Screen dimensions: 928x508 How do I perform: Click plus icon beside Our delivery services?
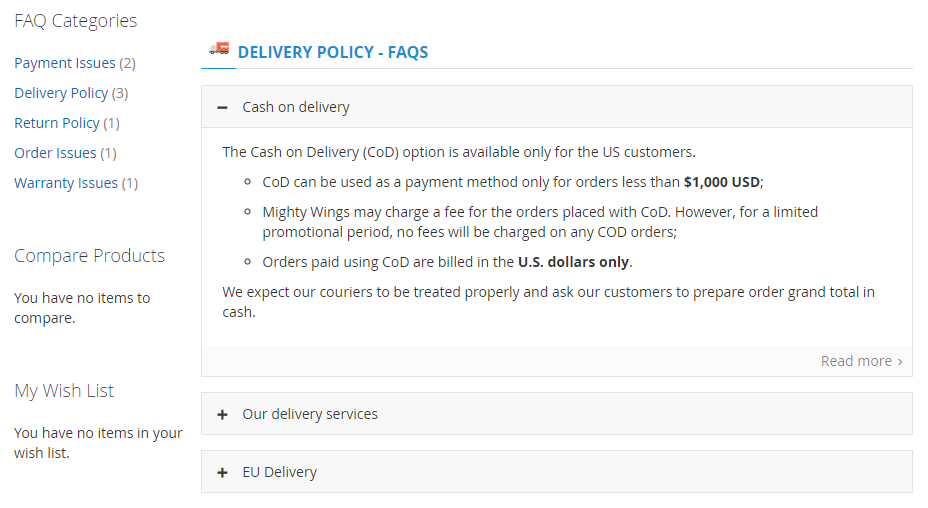click(x=223, y=414)
